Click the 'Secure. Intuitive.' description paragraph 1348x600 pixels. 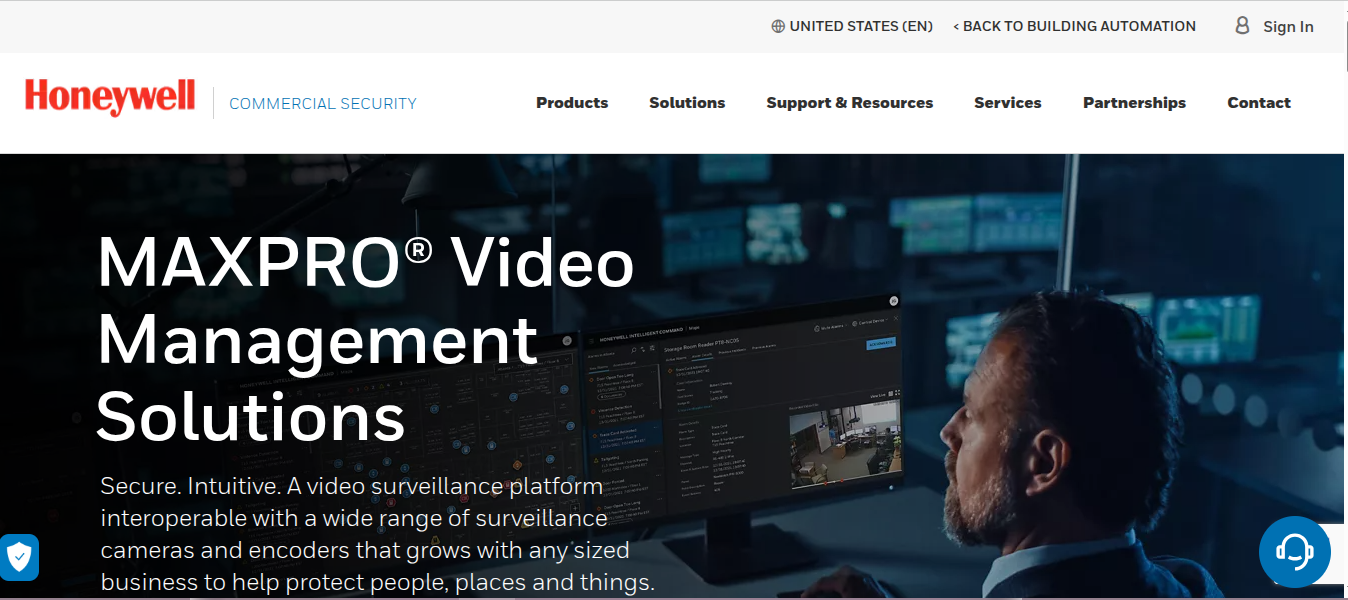click(377, 535)
